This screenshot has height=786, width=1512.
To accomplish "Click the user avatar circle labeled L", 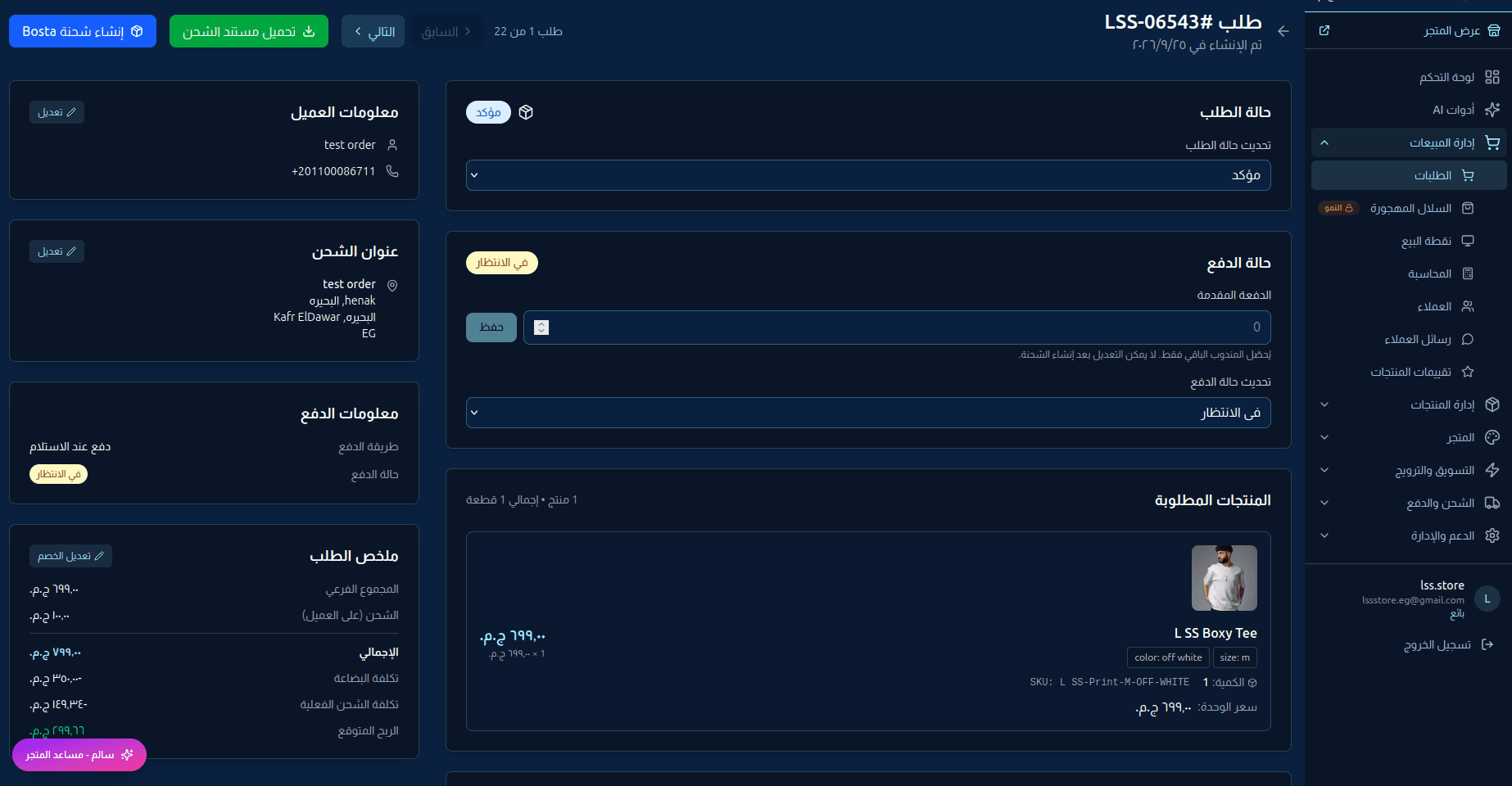I will click(1487, 599).
